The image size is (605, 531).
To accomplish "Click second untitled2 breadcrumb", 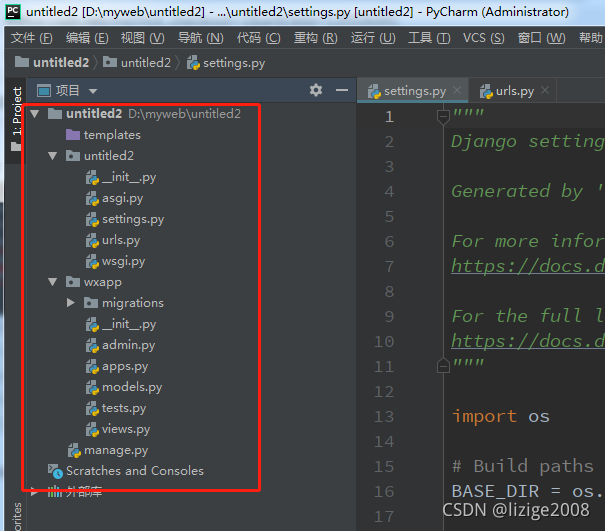I will 137,62.
